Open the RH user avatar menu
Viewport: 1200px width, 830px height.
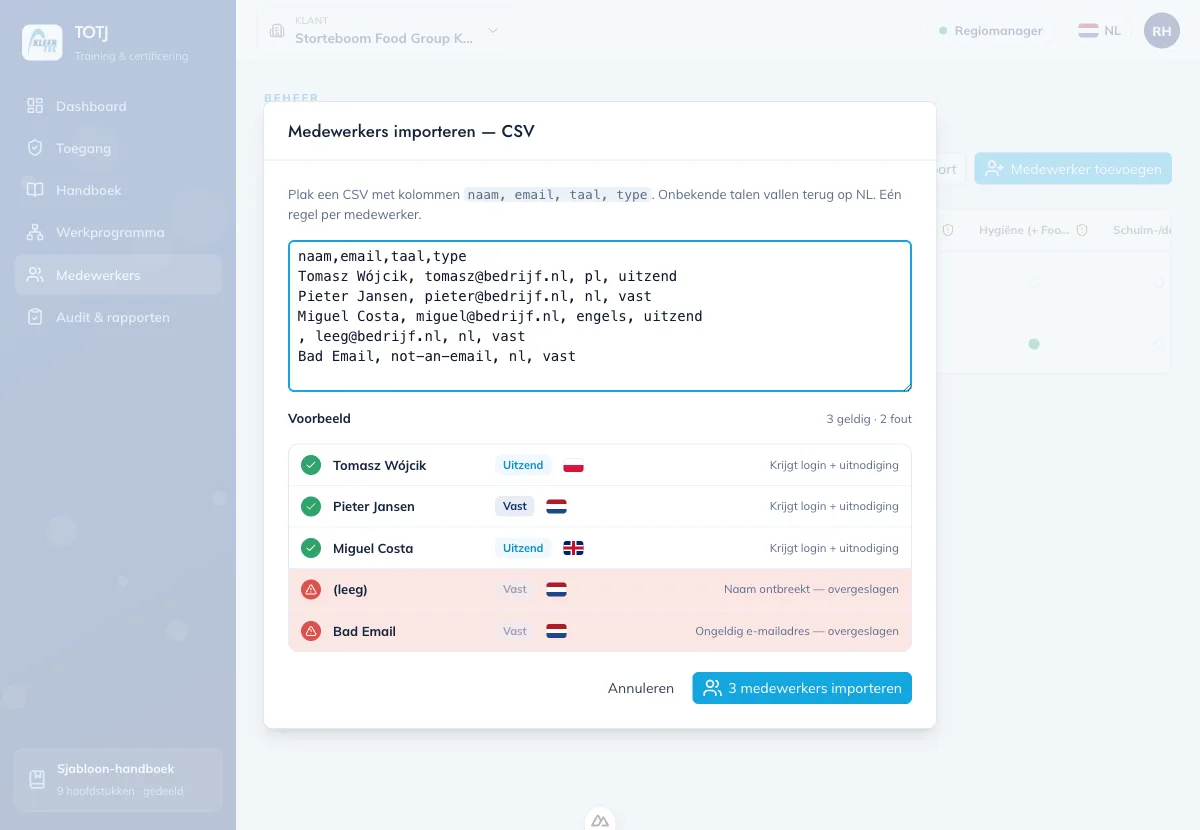1161,31
